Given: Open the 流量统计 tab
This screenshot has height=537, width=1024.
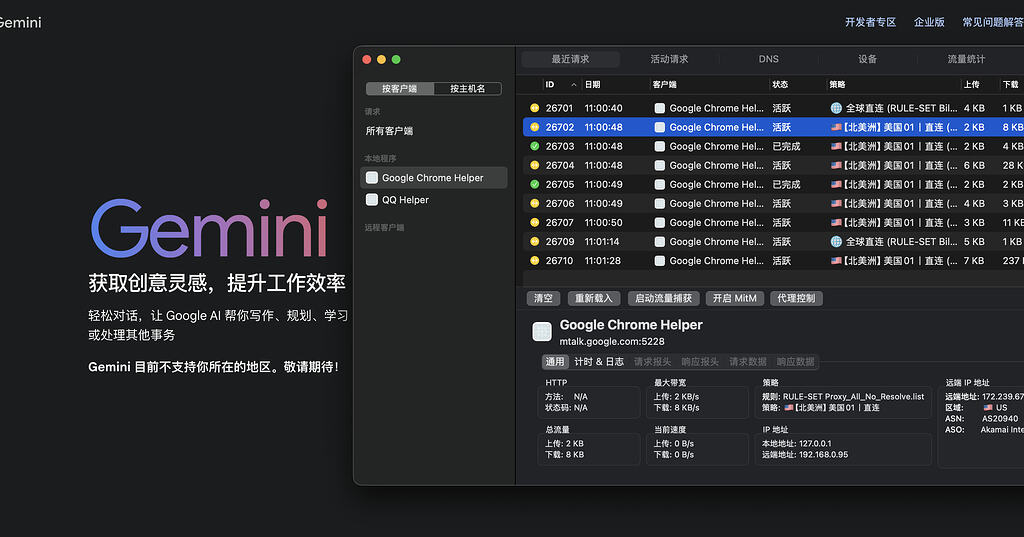Looking at the screenshot, I should coord(967,59).
